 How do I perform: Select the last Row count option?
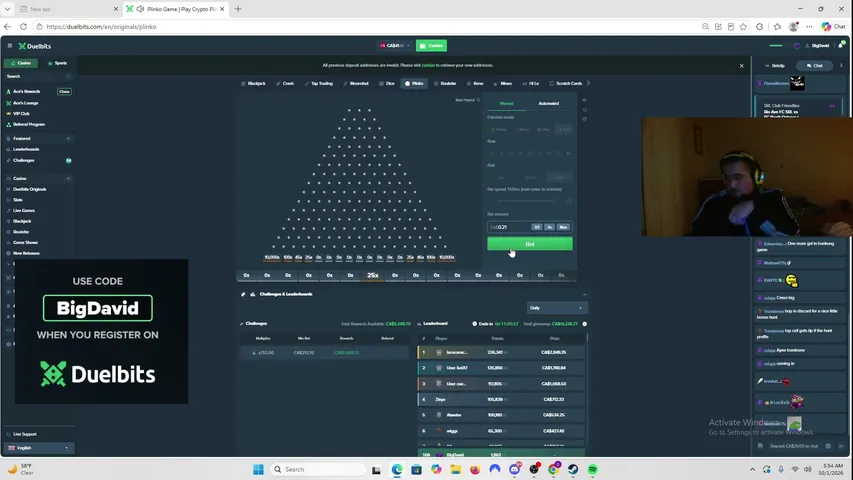pos(568,153)
